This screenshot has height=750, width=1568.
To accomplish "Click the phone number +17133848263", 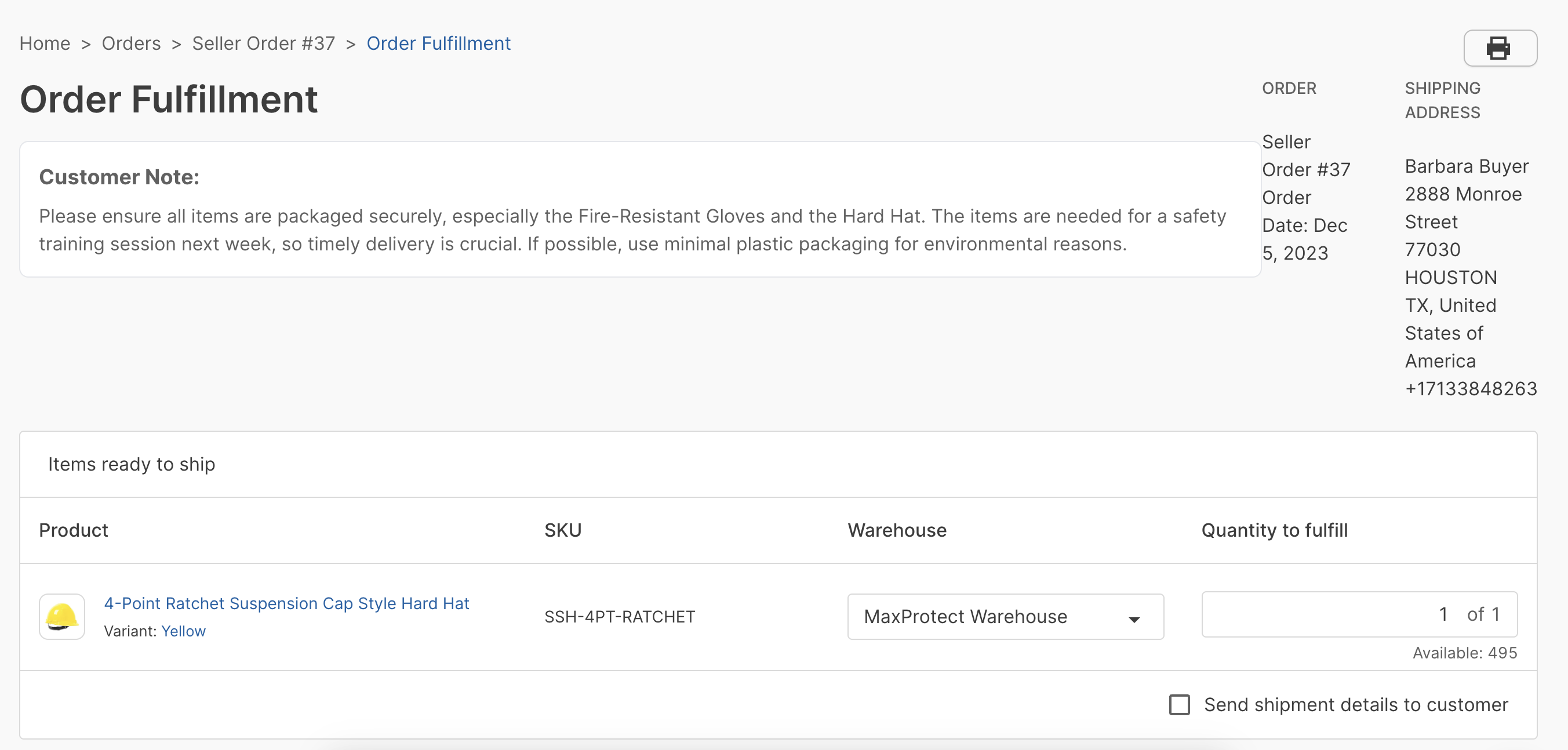I will [x=1471, y=388].
